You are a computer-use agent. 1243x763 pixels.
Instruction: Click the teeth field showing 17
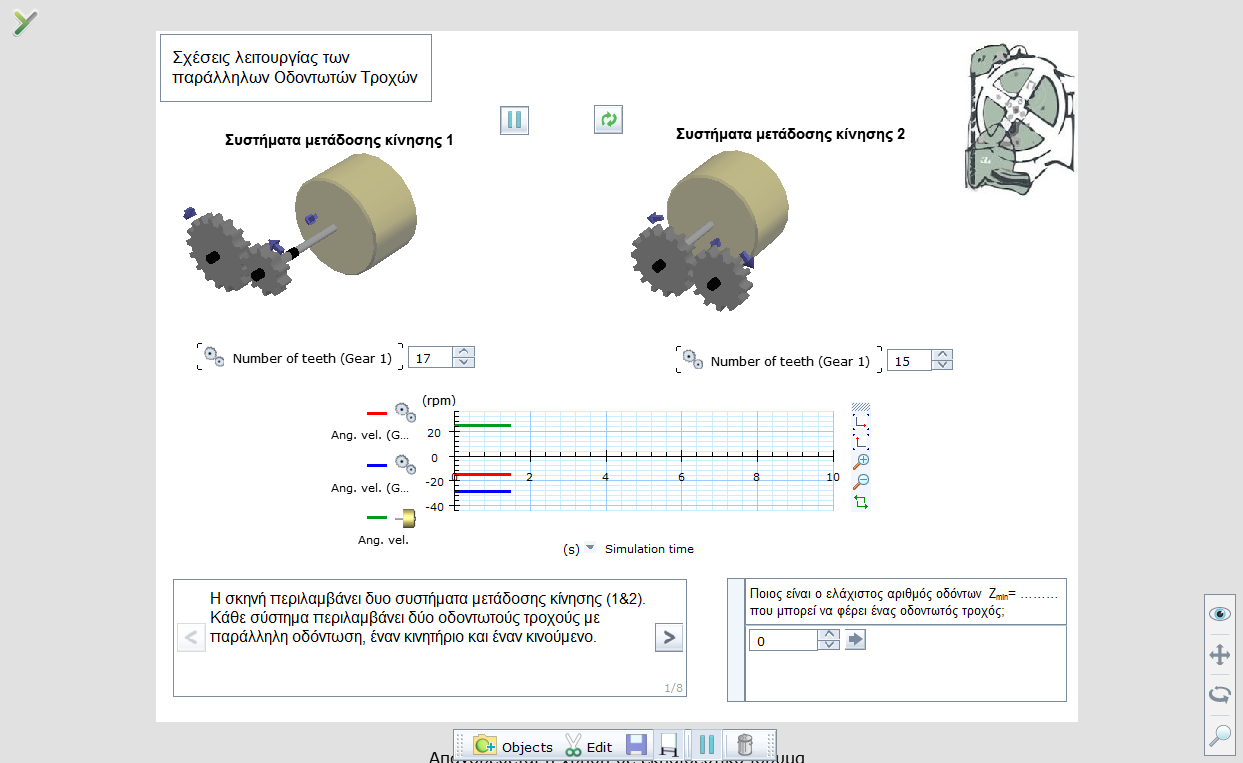[x=431, y=358]
